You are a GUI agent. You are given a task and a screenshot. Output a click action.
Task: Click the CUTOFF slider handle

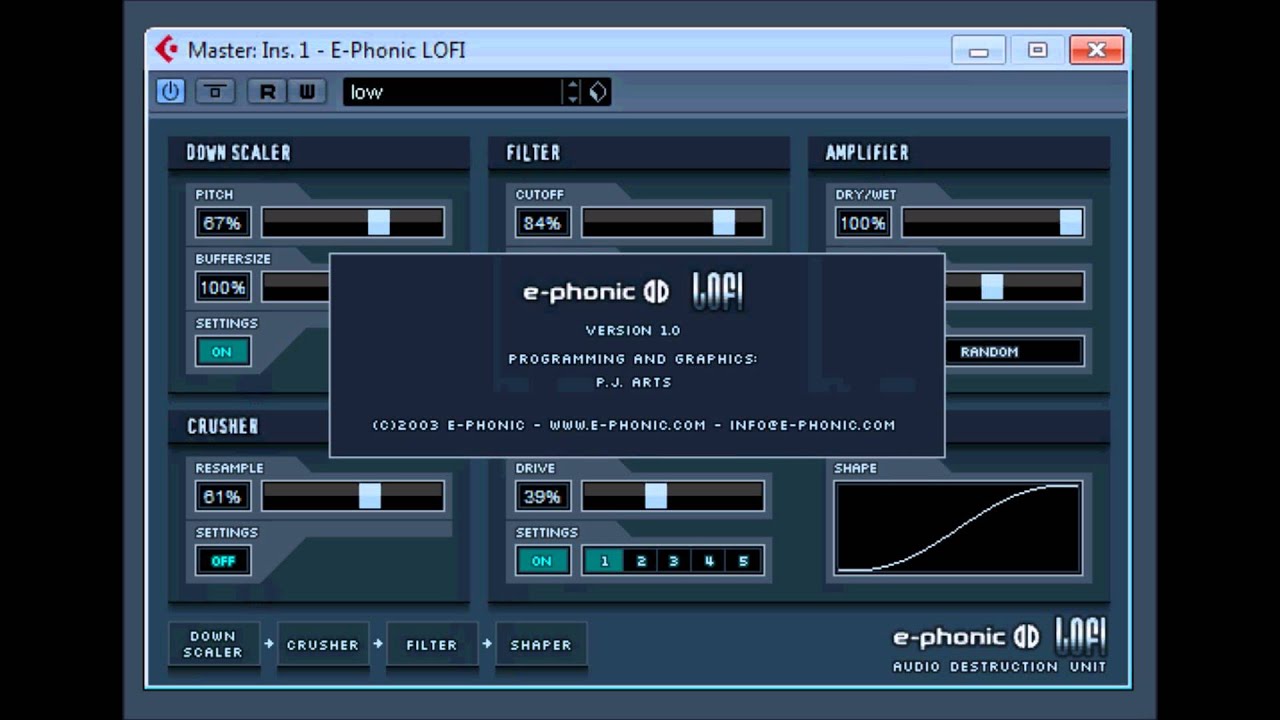pyautogui.click(x=724, y=223)
